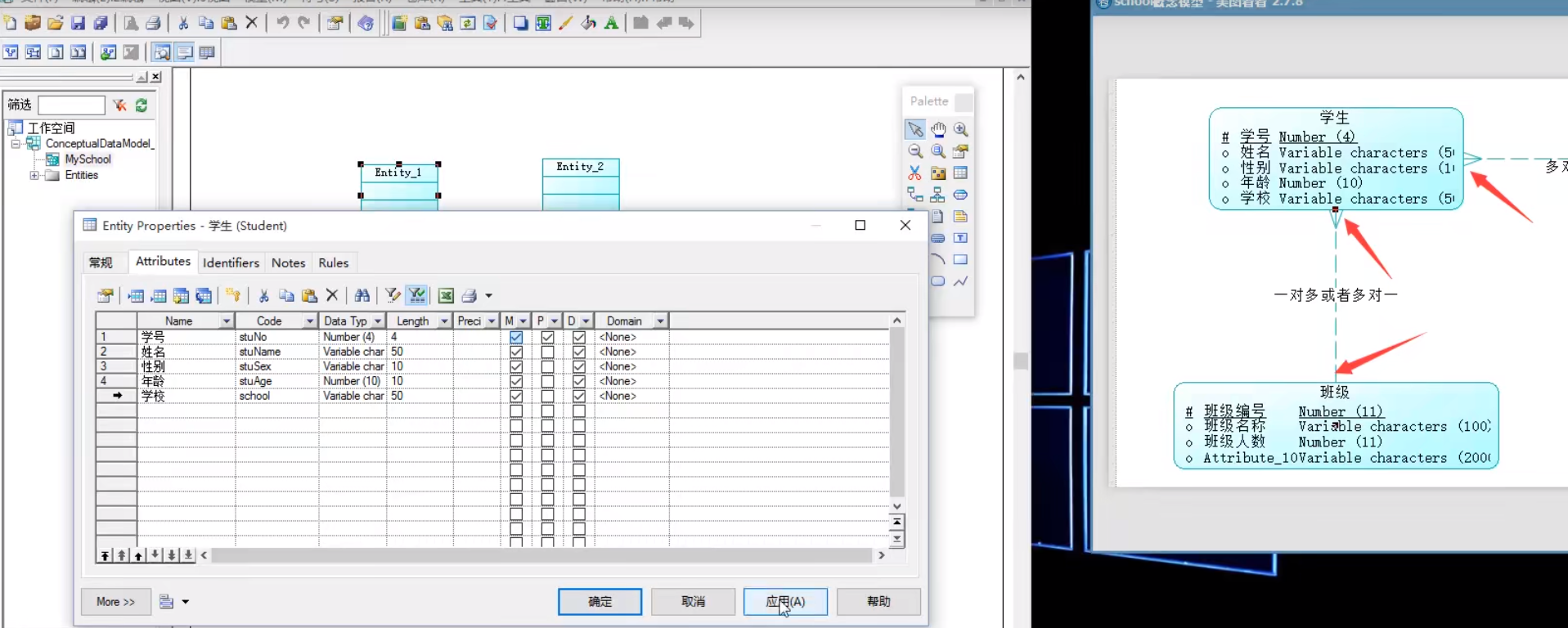Screen dimensions: 1568x628
Task: Select the Polyline tool in Palette
Action: point(960,281)
